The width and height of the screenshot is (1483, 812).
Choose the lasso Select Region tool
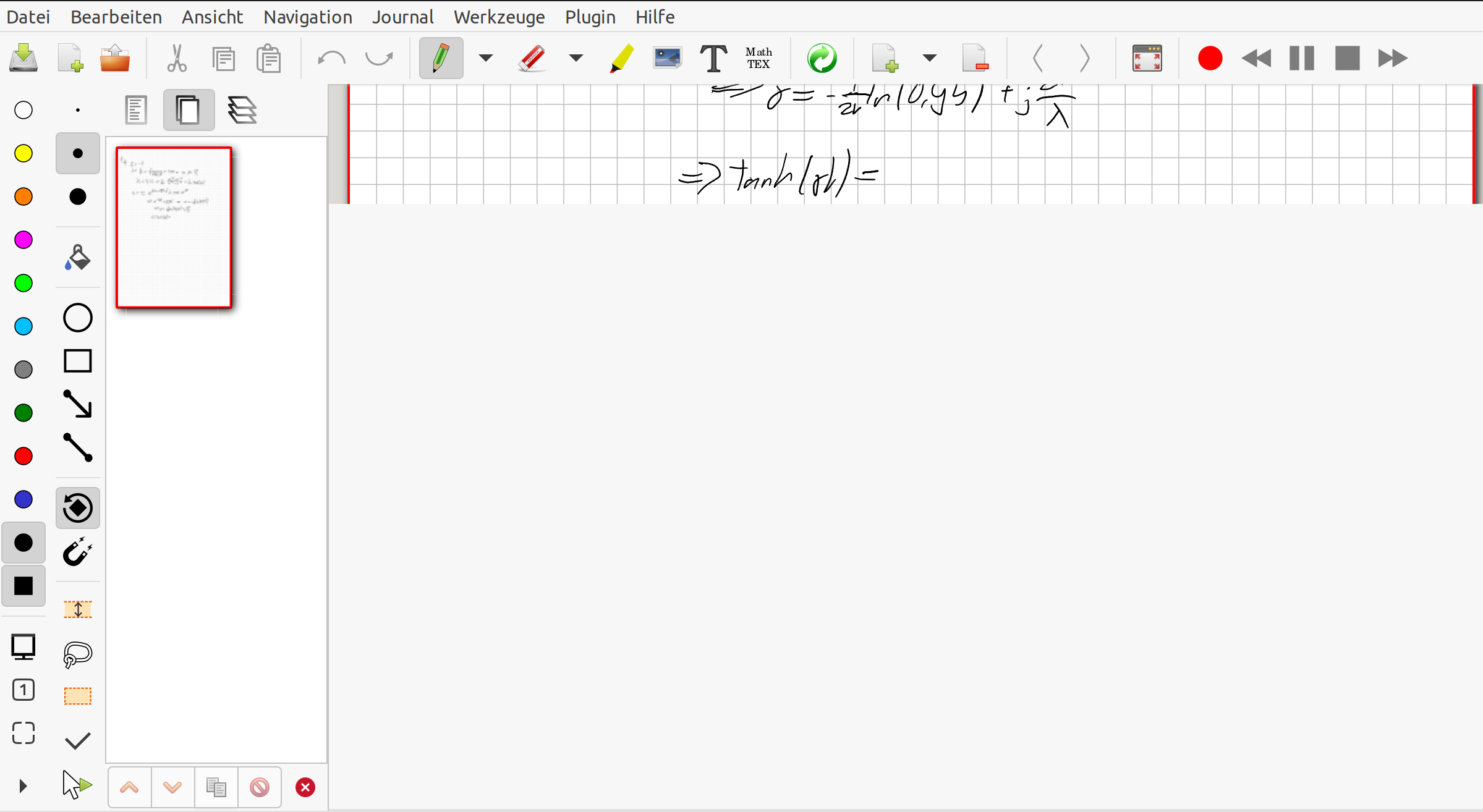click(x=77, y=654)
